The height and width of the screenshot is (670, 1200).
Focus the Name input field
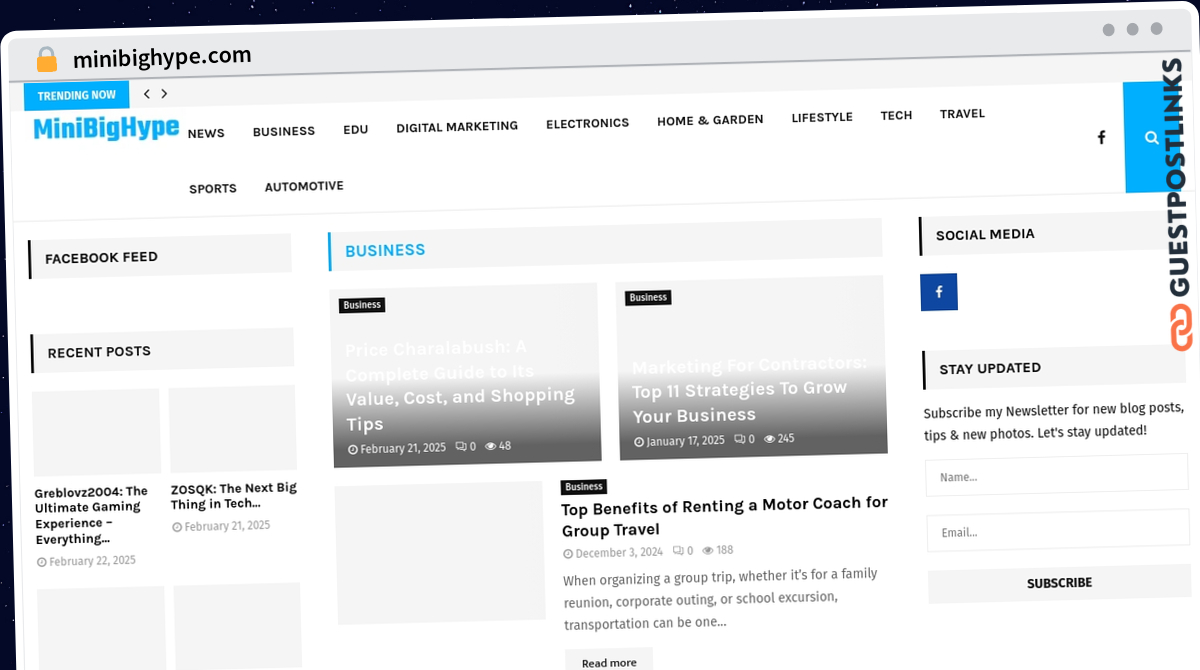tap(1056, 477)
